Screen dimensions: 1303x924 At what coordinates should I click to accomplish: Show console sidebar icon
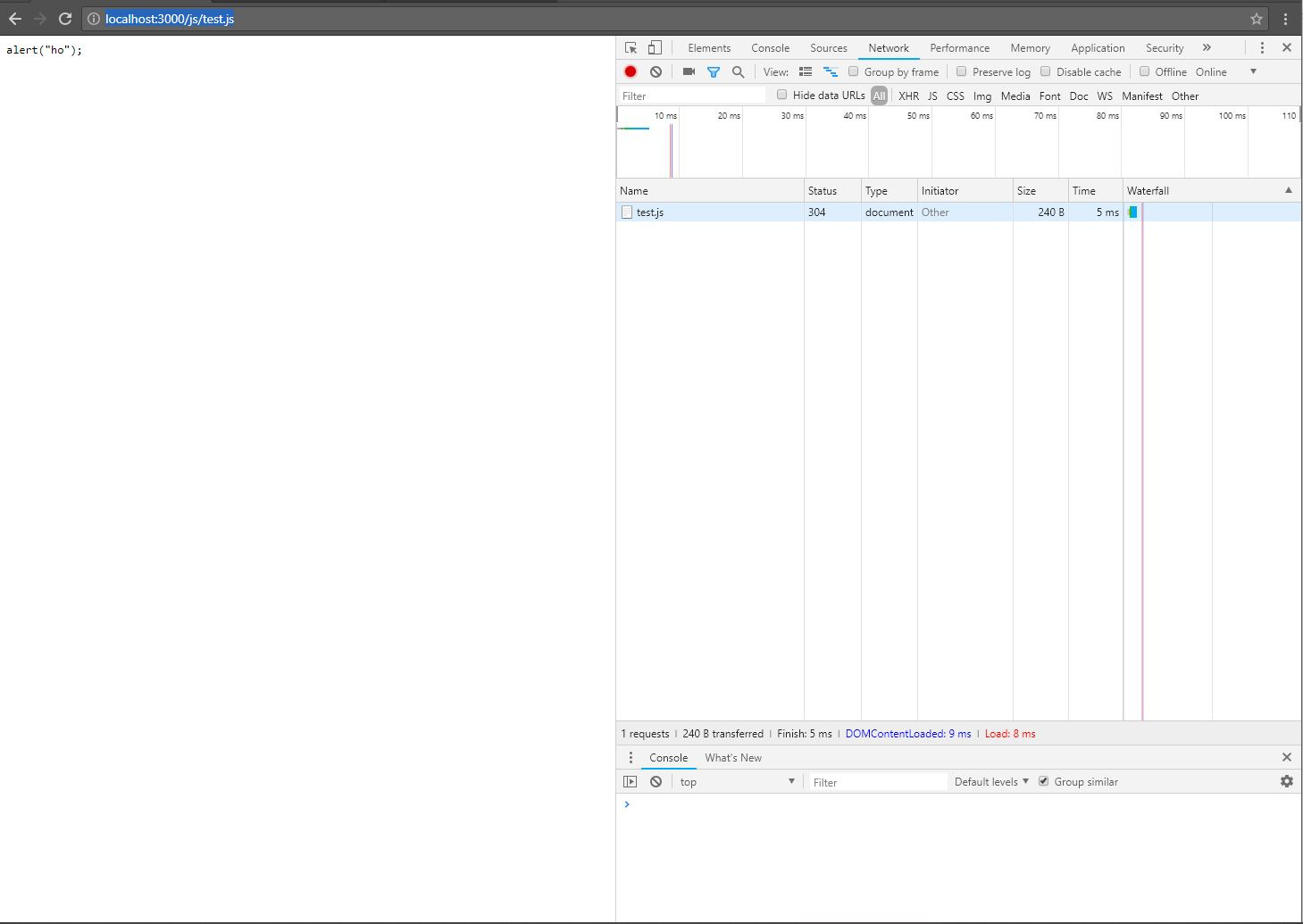(631, 782)
